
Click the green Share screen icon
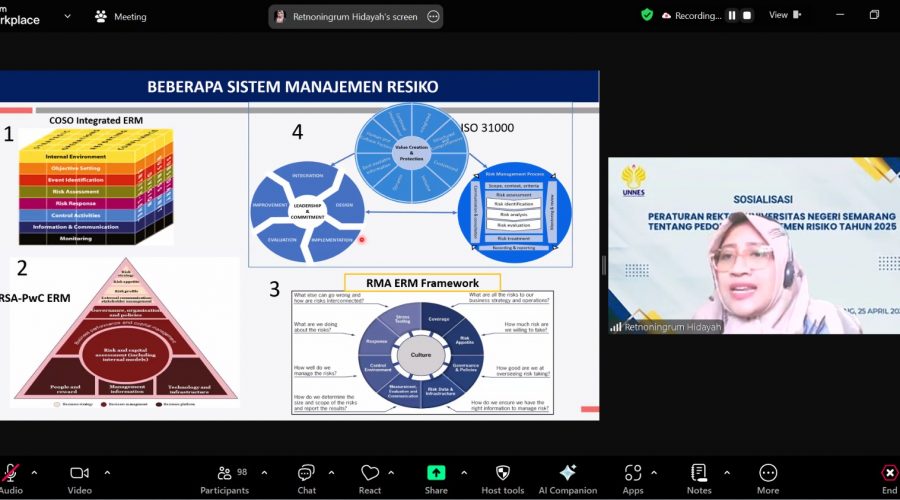tap(436, 473)
